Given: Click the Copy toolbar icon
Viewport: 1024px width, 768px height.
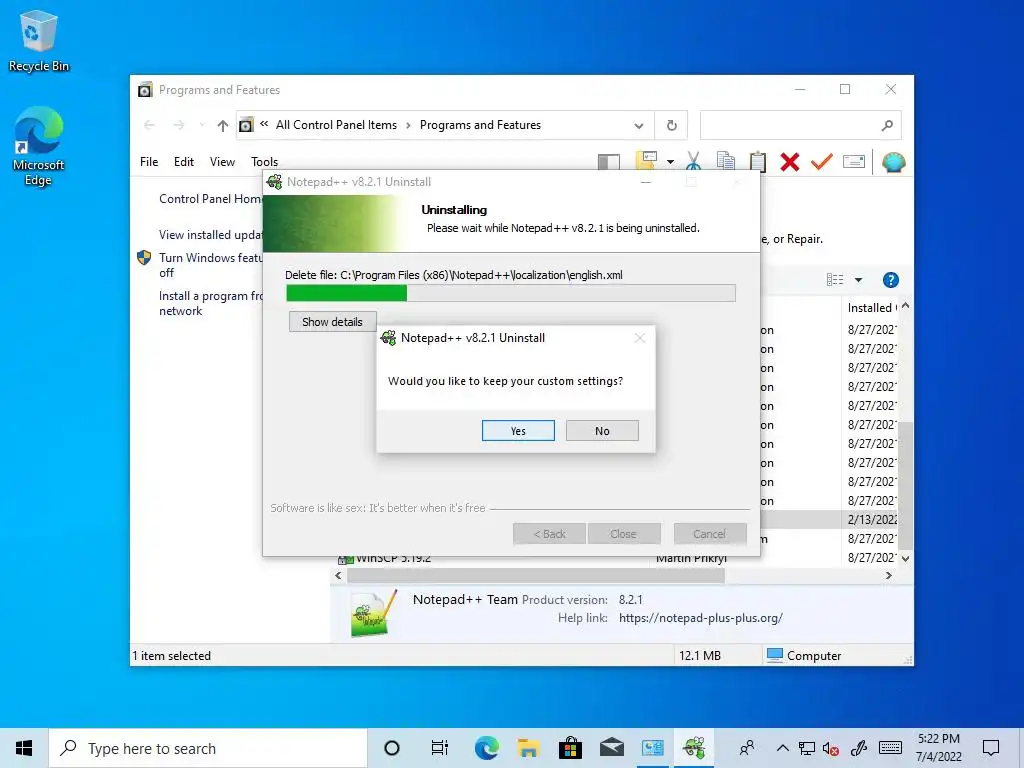Looking at the screenshot, I should [726, 161].
